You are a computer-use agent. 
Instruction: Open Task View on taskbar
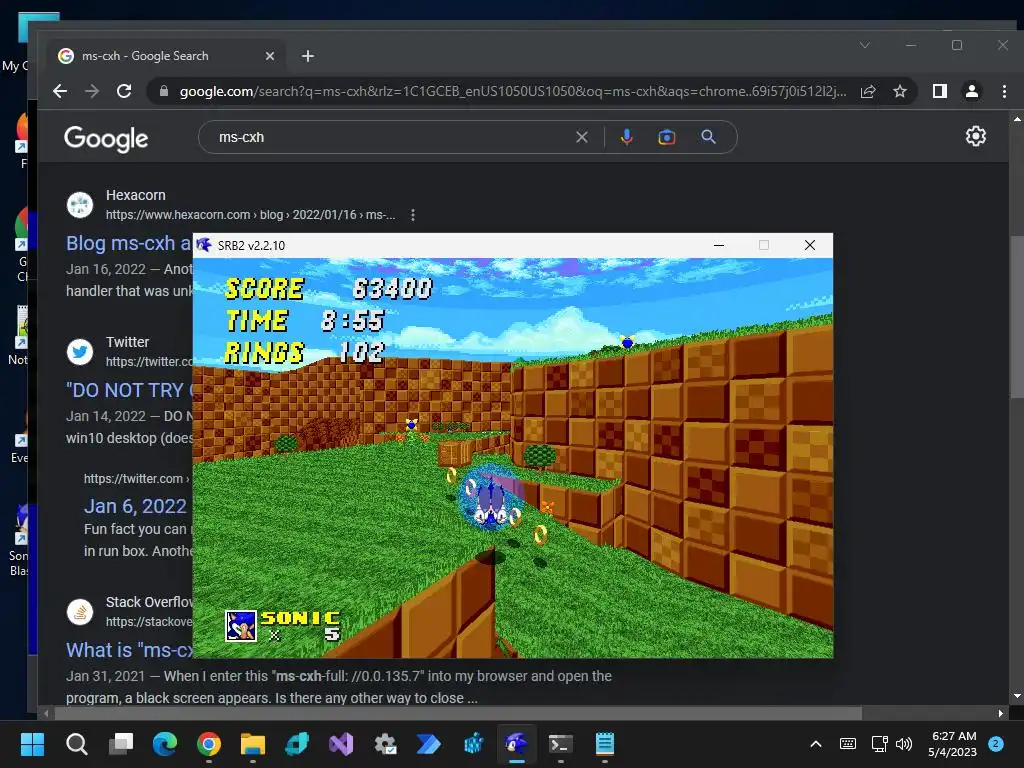(121, 744)
